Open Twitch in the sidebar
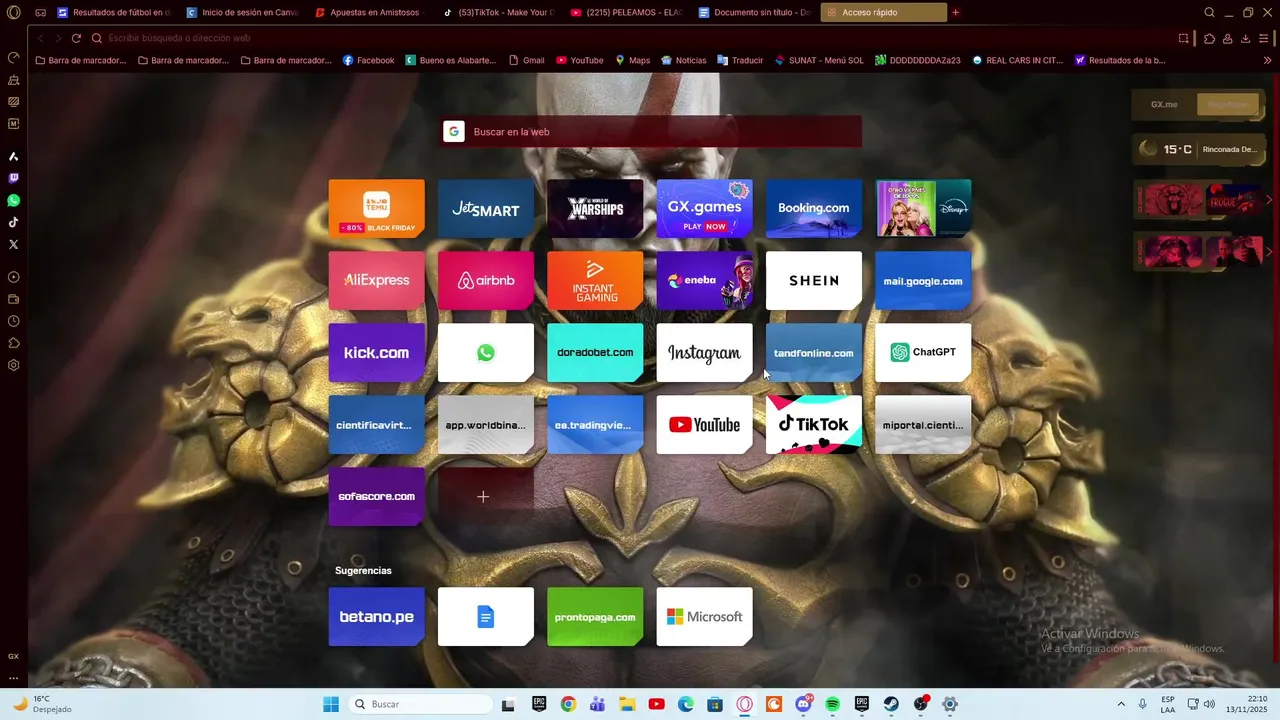Screen dimensions: 1280x720 [x=13, y=178]
